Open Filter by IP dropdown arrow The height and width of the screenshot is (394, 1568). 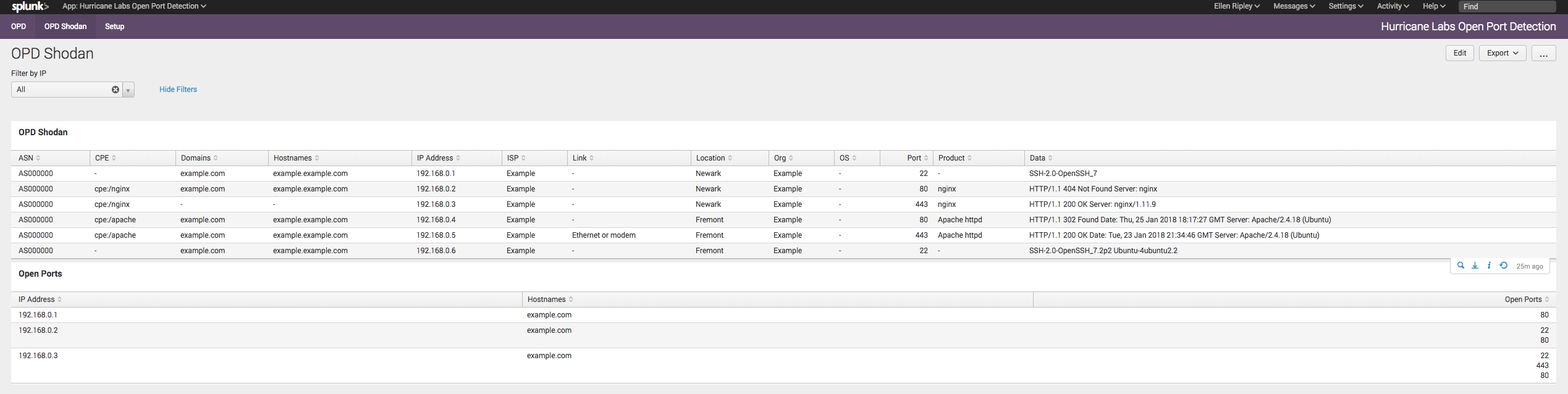point(128,90)
